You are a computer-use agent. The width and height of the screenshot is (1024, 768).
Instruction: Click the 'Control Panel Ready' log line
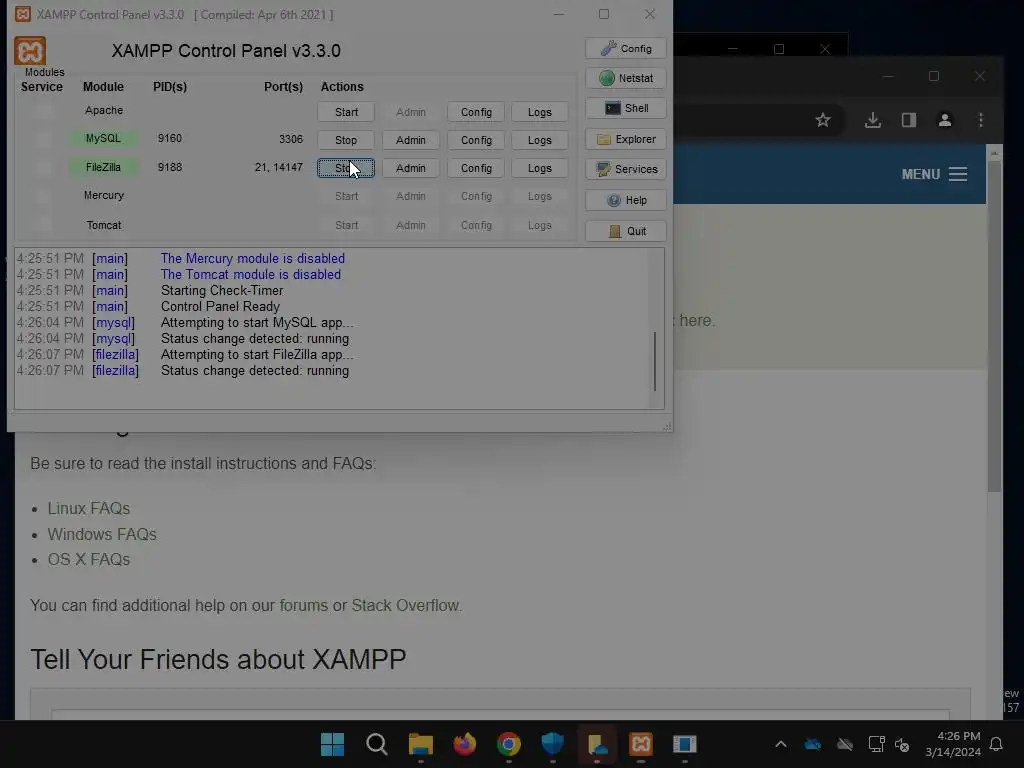point(220,306)
